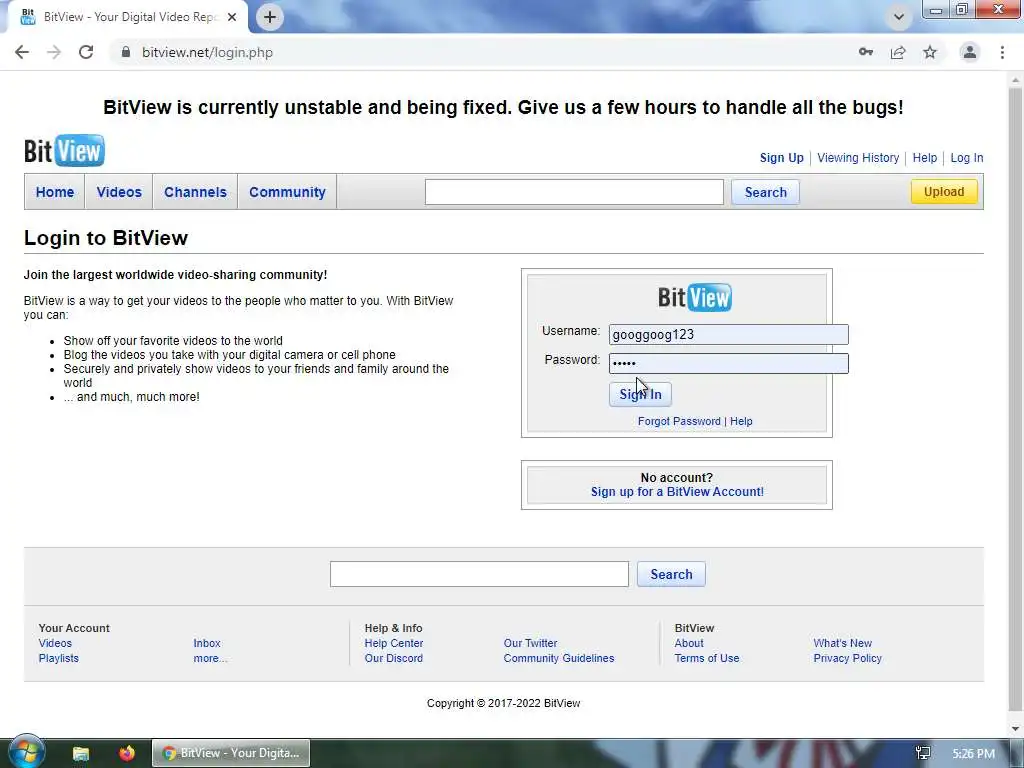Image resolution: width=1024 pixels, height=768 pixels.
Task: Open the footer Videos link
Action: [x=55, y=643]
